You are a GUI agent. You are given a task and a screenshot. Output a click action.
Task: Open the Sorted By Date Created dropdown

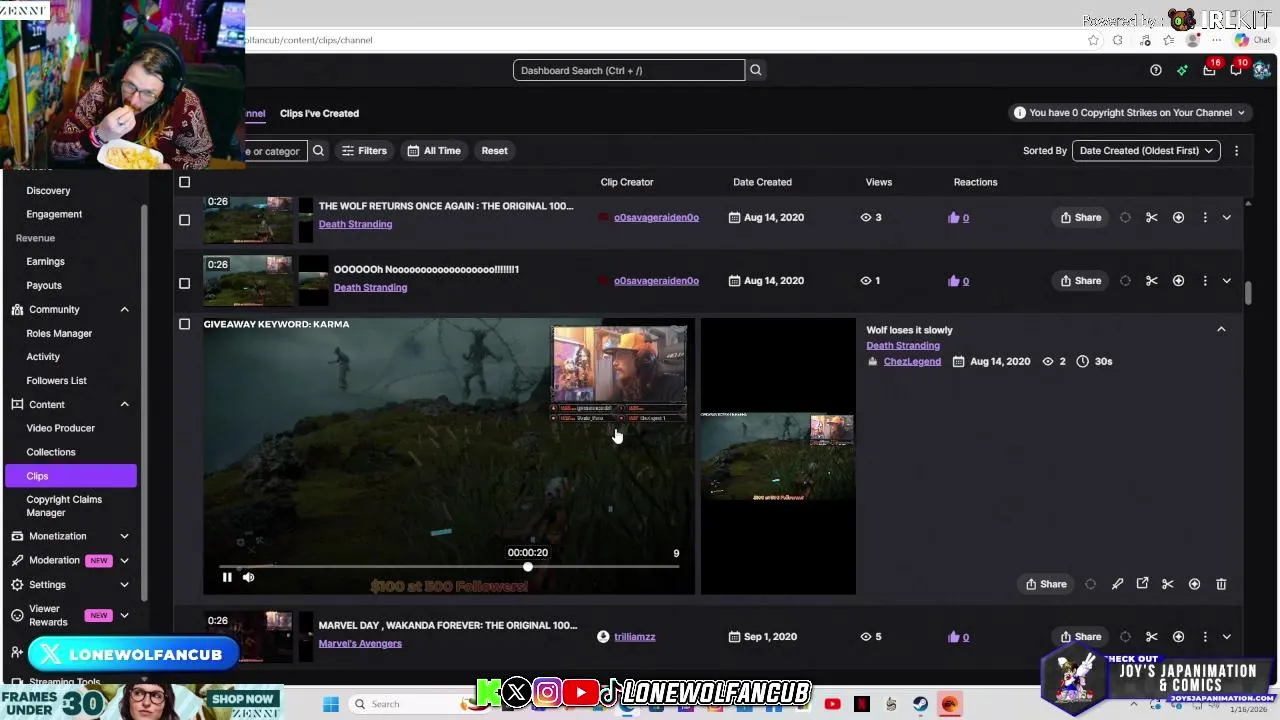pyautogui.click(x=1146, y=151)
